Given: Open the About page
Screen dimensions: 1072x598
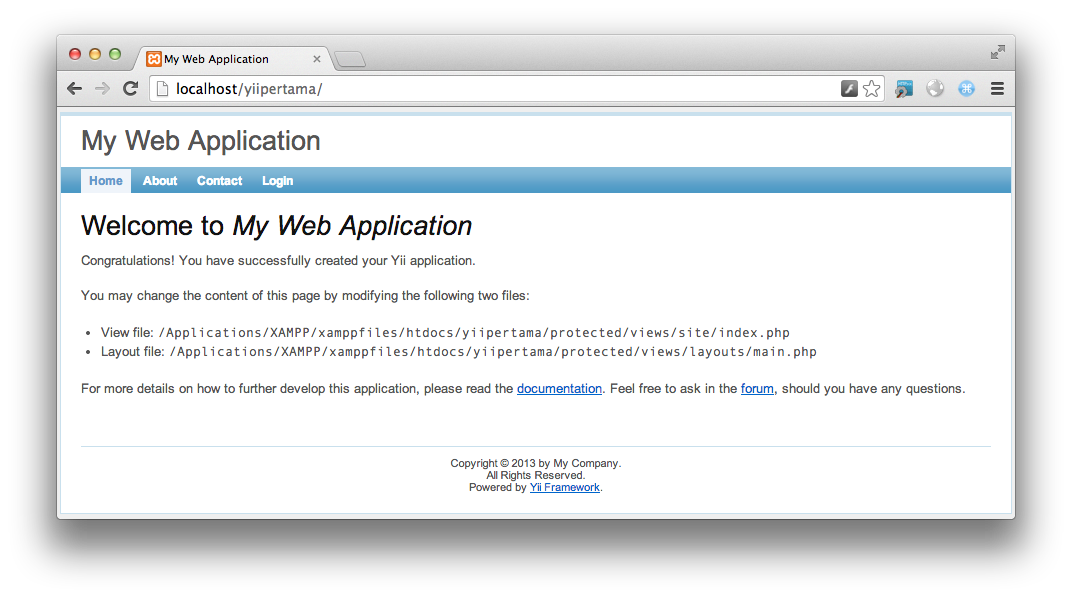Looking at the screenshot, I should [x=159, y=181].
